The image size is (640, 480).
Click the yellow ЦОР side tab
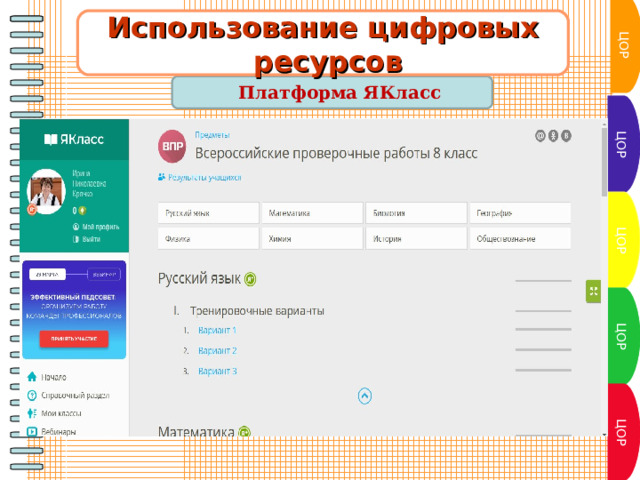pos(623,240)
